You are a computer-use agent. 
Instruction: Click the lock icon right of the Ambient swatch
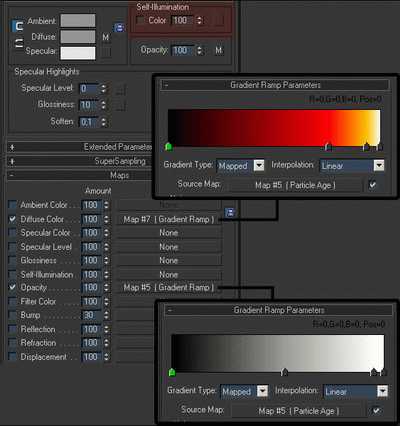coord(119,28)
